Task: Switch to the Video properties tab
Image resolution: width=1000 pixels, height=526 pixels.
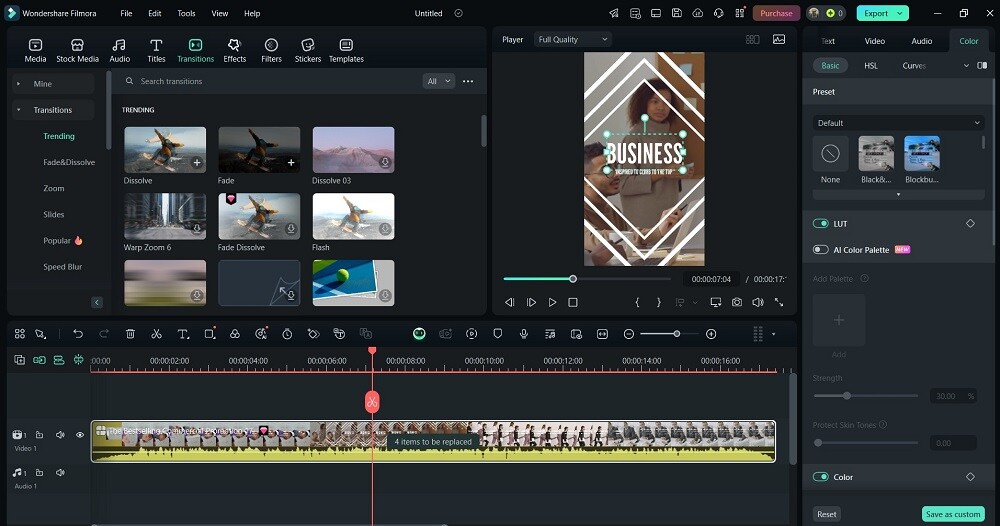Action: point(874,41)
